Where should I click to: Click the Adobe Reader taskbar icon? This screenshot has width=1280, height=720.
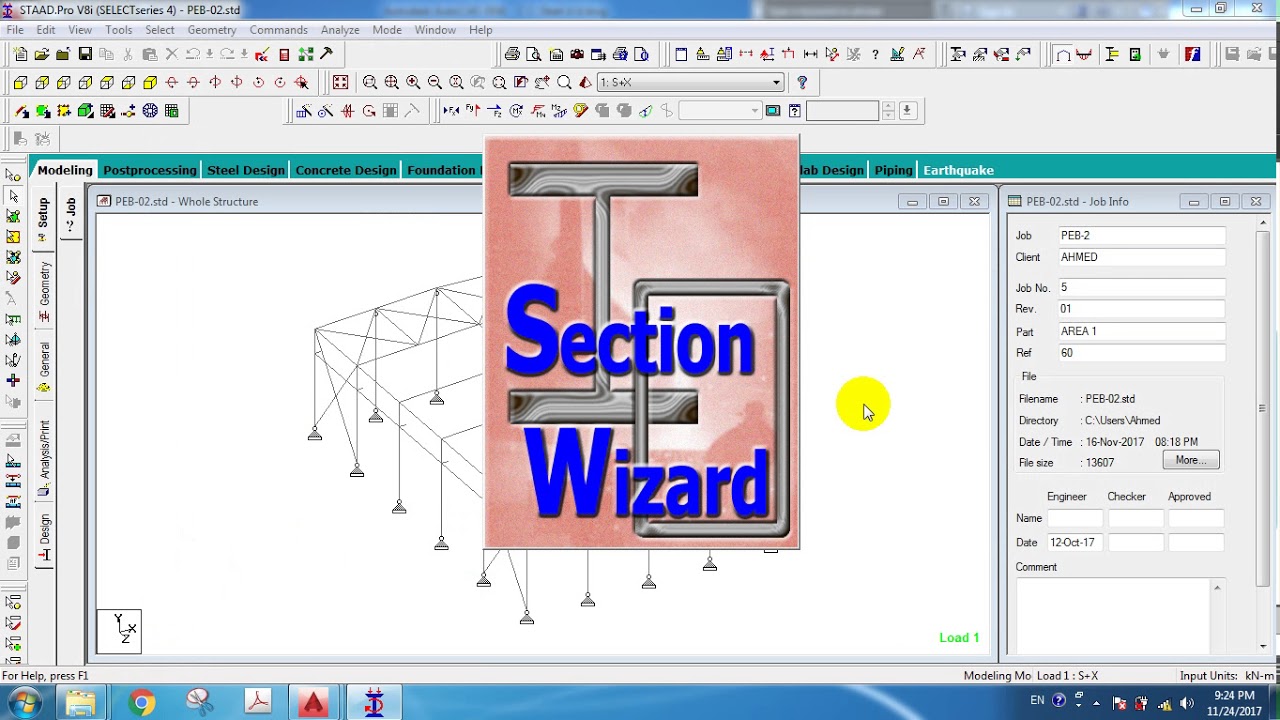click(258, 703)
